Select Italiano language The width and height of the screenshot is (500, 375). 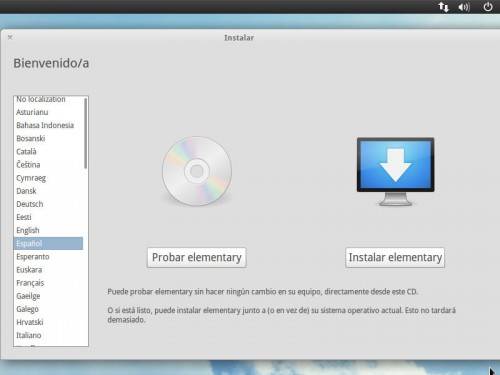(48, 335)
